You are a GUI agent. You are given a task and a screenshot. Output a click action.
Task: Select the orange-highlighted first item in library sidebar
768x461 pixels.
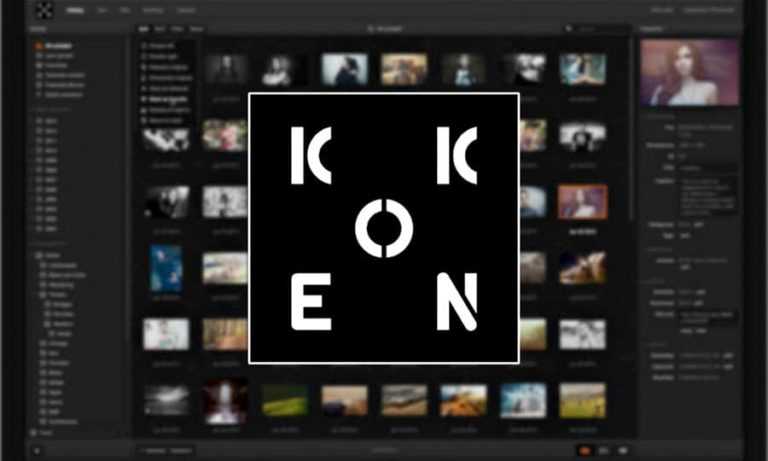click(x=55, y=46)
